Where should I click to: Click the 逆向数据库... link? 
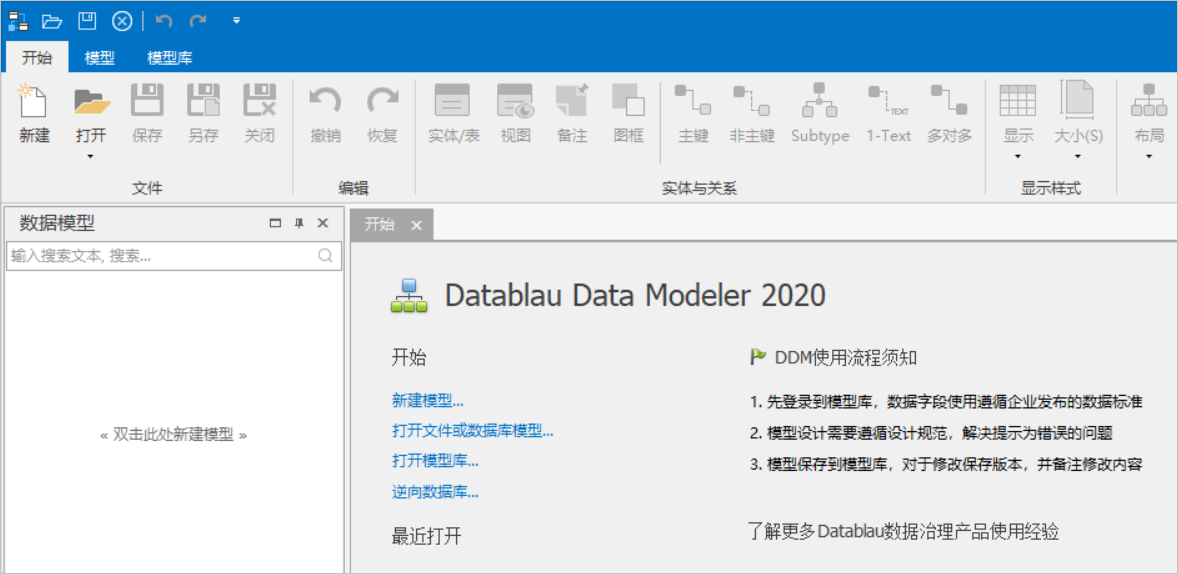(x=435, y=493)
